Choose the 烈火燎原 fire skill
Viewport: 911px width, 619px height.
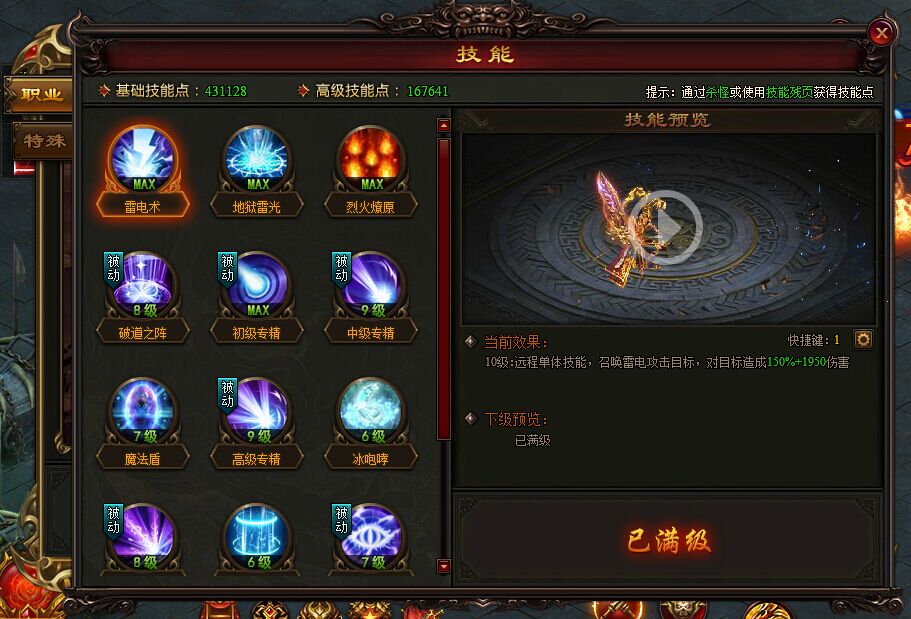coord(371,159)
